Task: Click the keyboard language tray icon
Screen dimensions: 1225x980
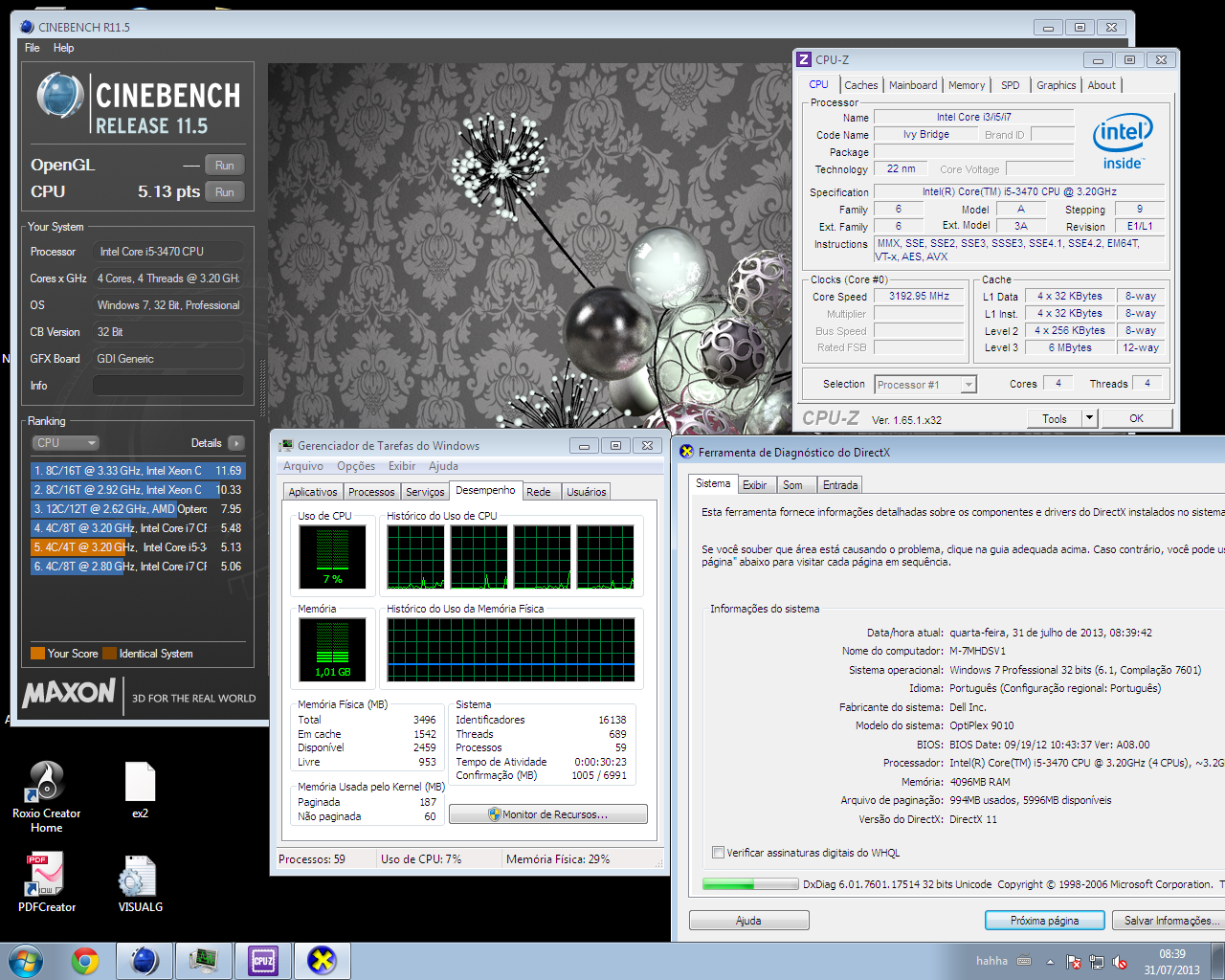Action: pyautogui.click(x=1024, y=961)
